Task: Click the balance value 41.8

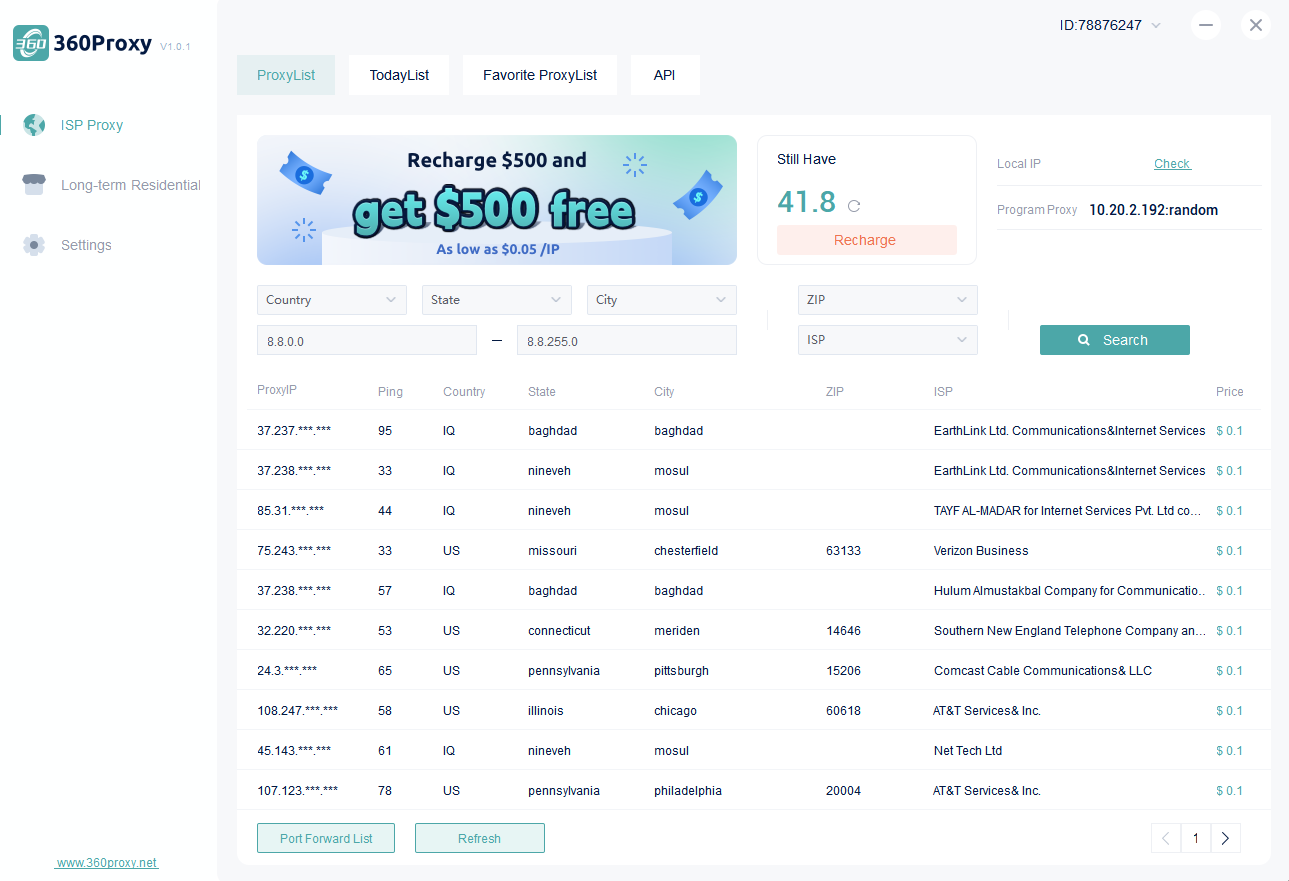Action: click(x=806, y=202)
